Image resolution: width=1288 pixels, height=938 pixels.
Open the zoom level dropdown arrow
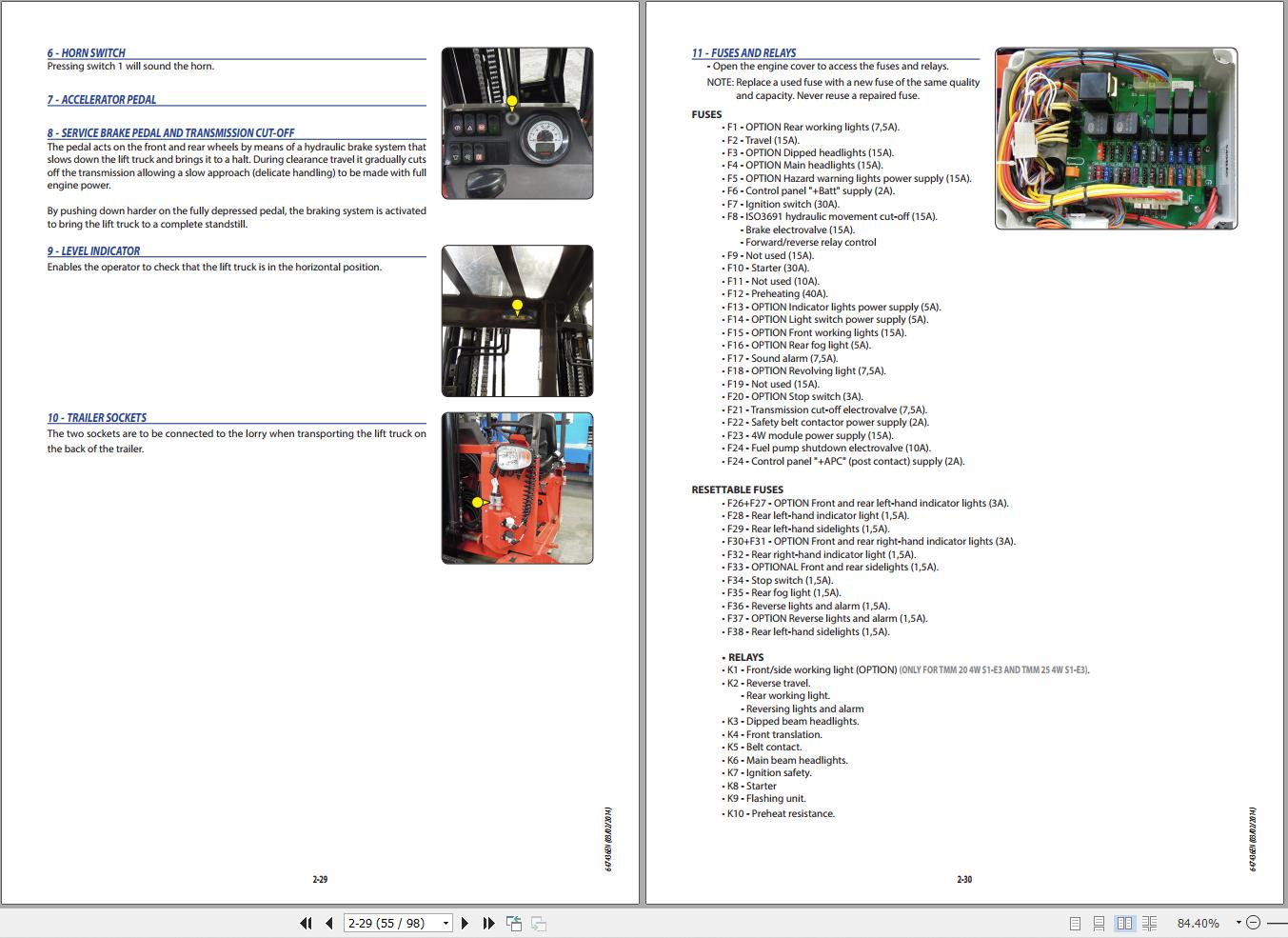1238,923
